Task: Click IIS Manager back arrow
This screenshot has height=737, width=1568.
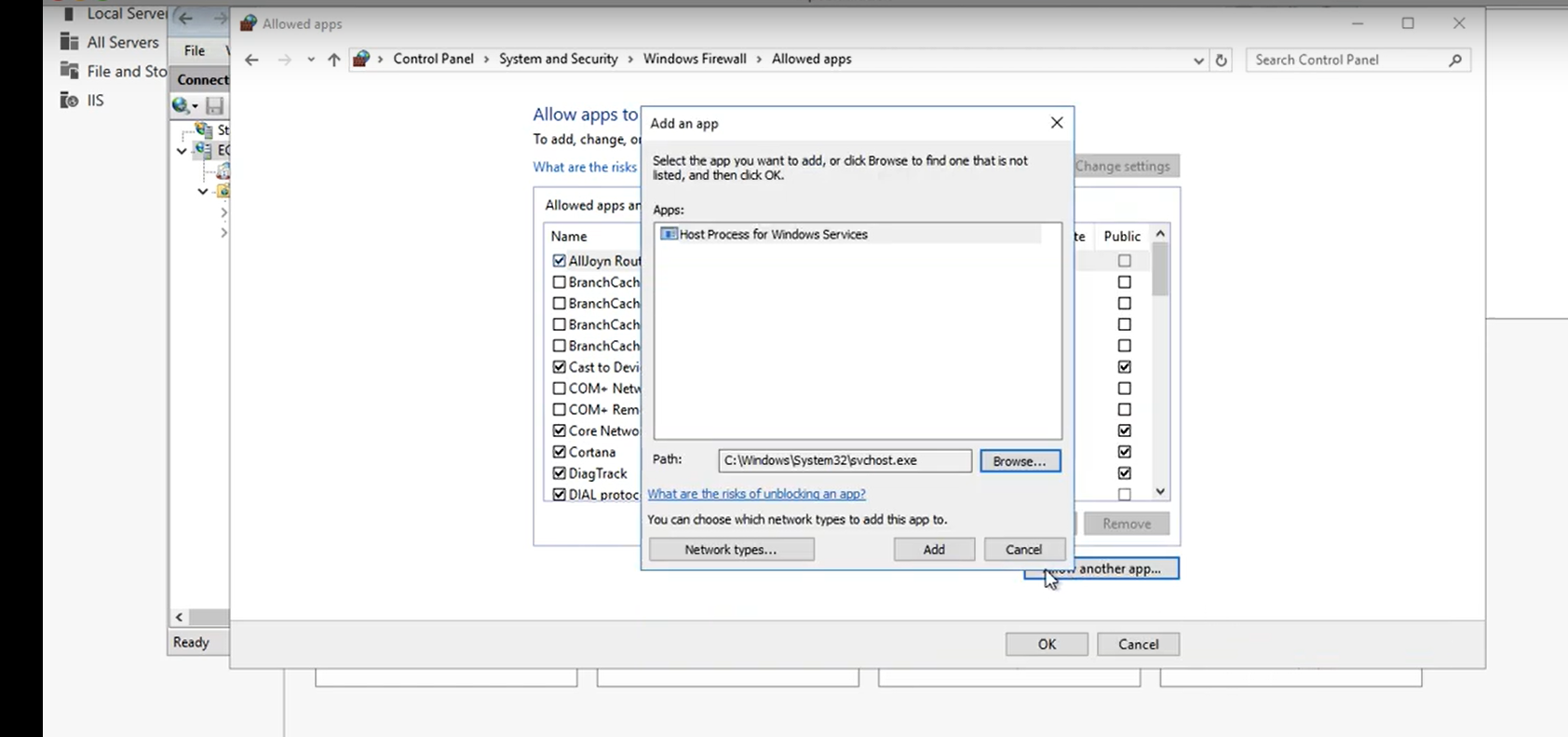Action: click(185, 18)
